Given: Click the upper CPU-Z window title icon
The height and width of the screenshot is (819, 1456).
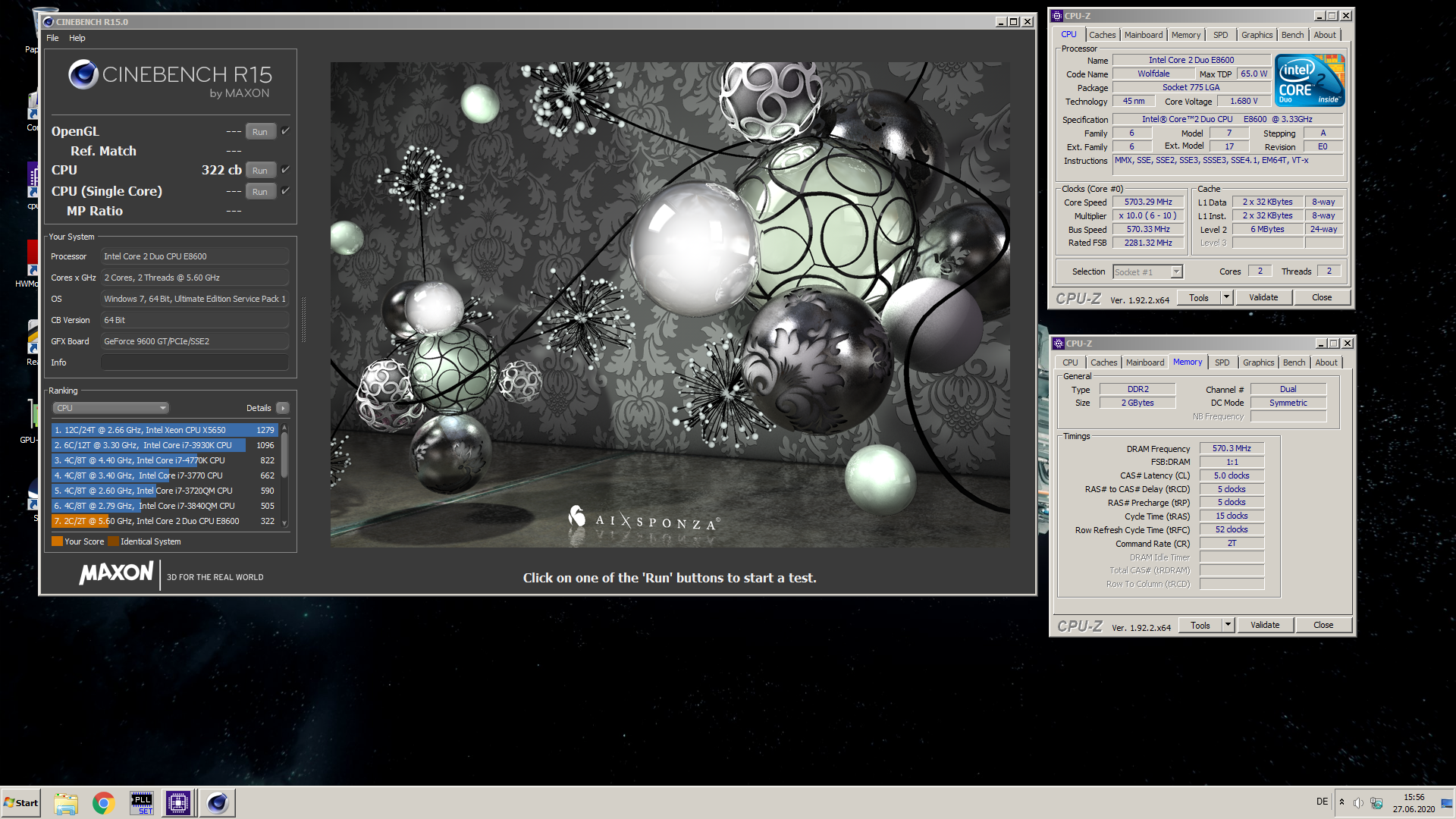Looking at the screenshot, I should click(1057, 16).
